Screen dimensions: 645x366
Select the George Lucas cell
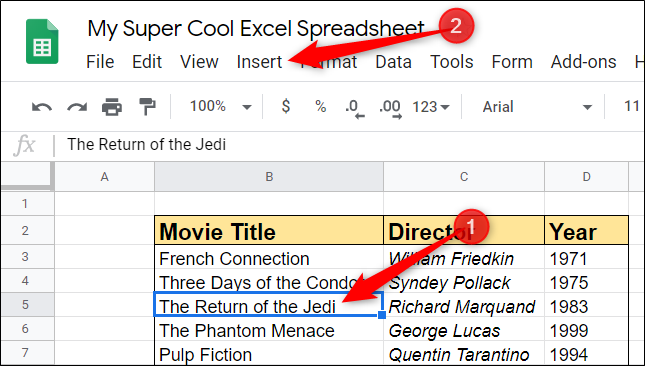464,329
